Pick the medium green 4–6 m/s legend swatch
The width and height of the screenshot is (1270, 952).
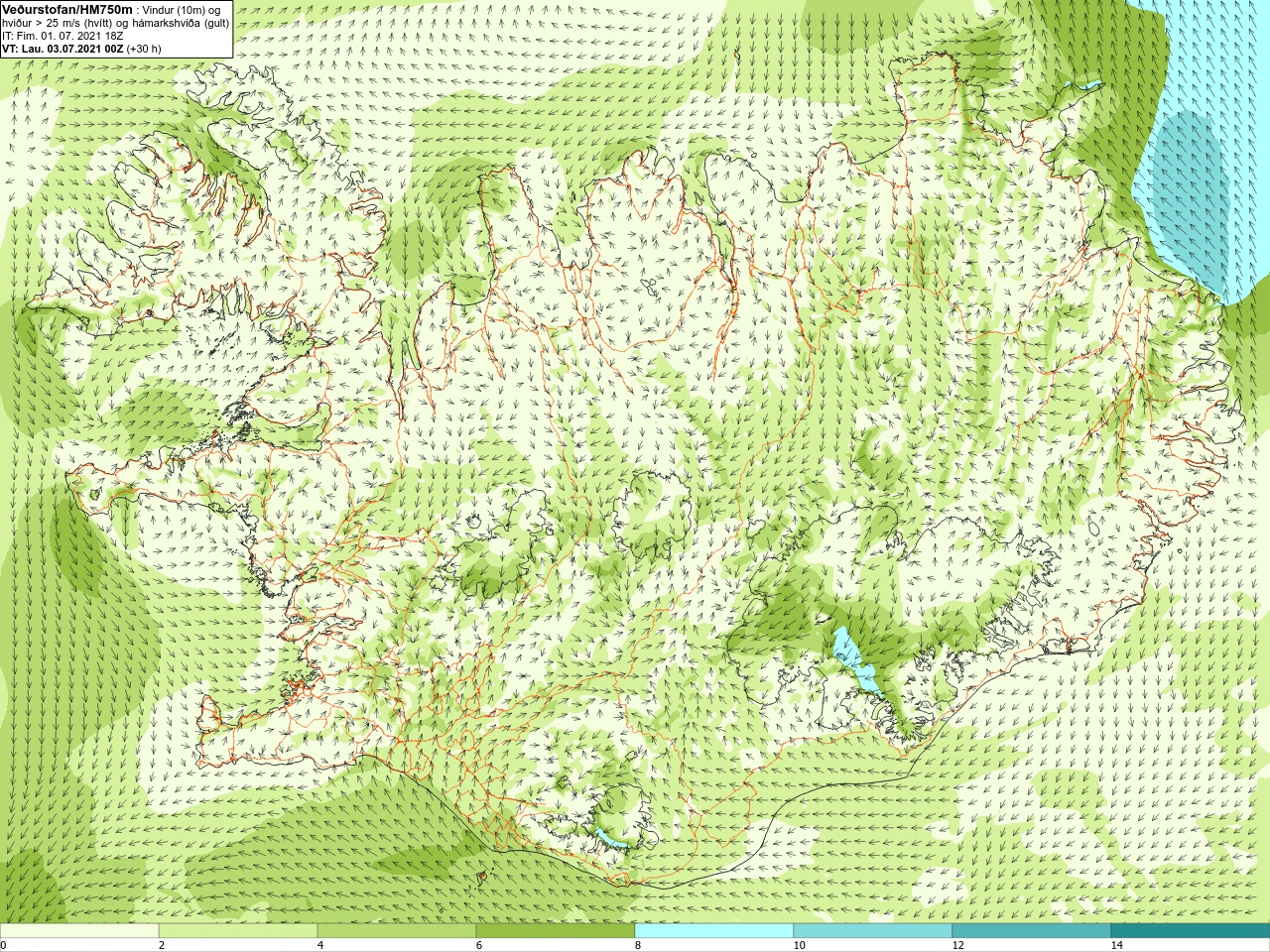tap(397, 931)
